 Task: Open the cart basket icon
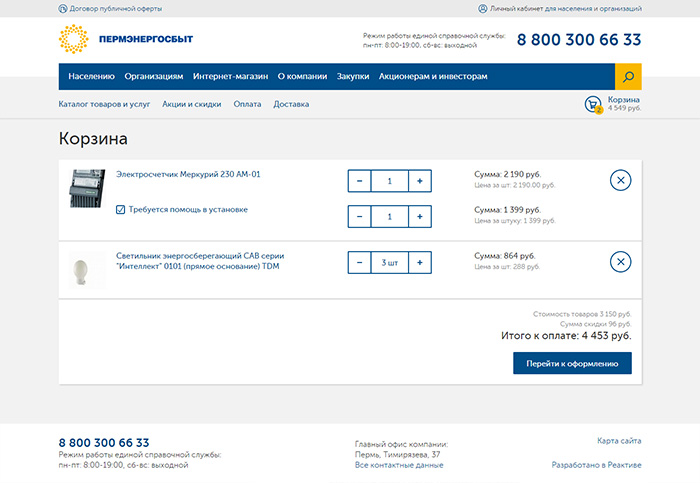tap(593, 104)
